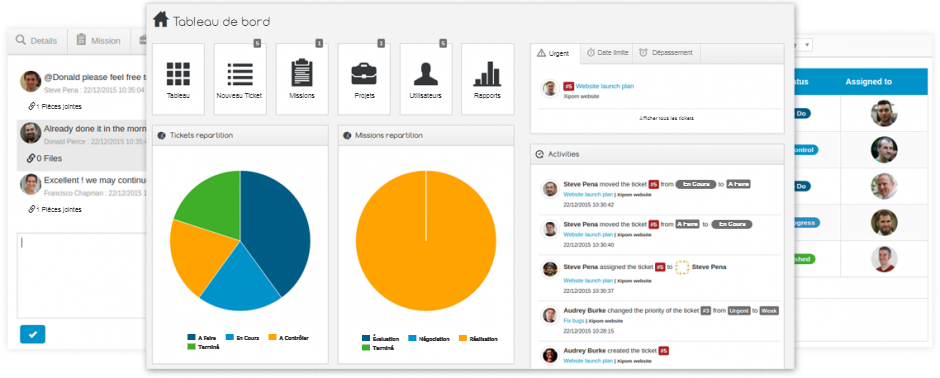Open the Tableau grid tile
The height and width of the screenshot is (378, 940).
178,78
